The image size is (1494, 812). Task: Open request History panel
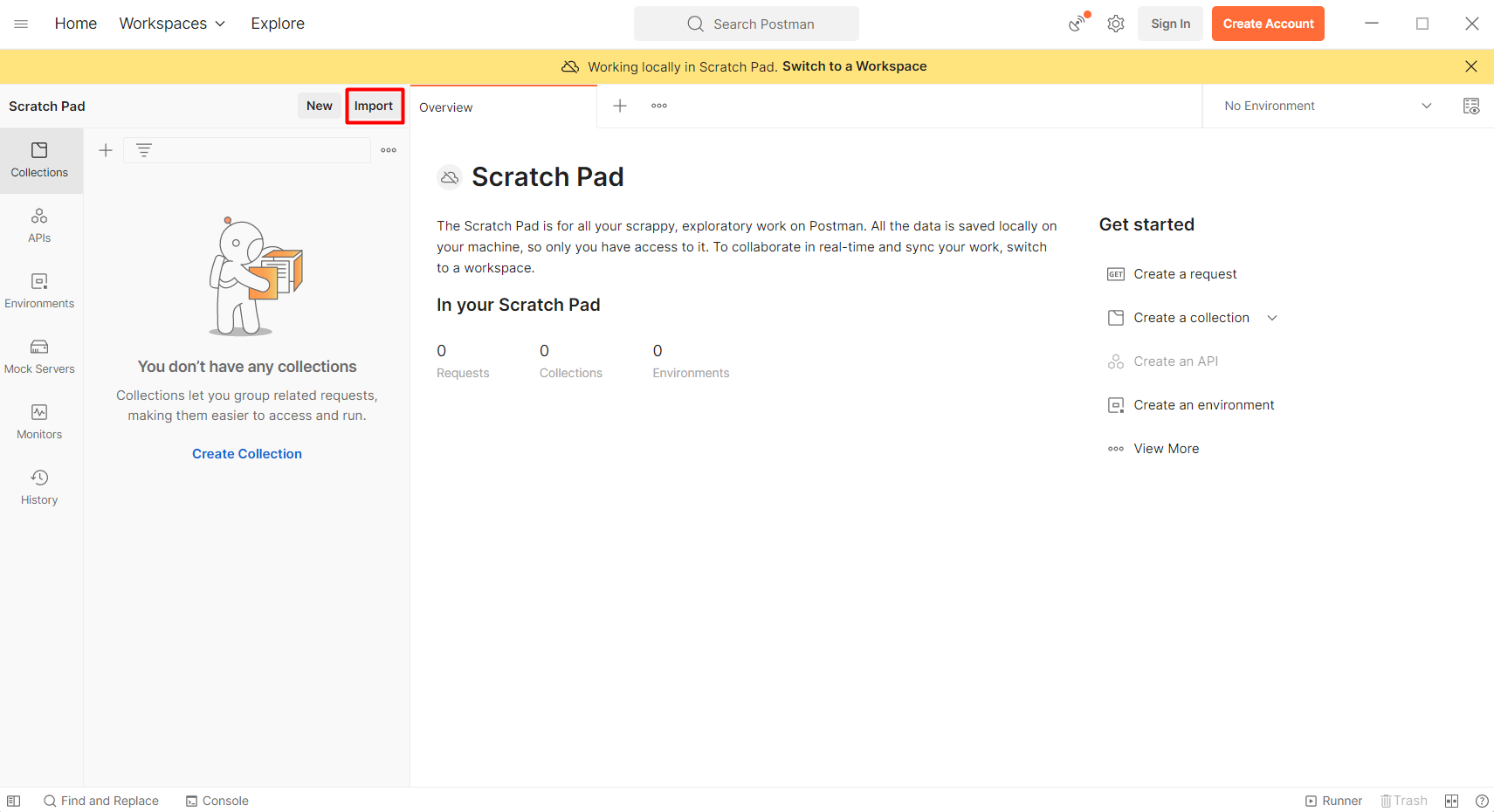click(39, 487)
